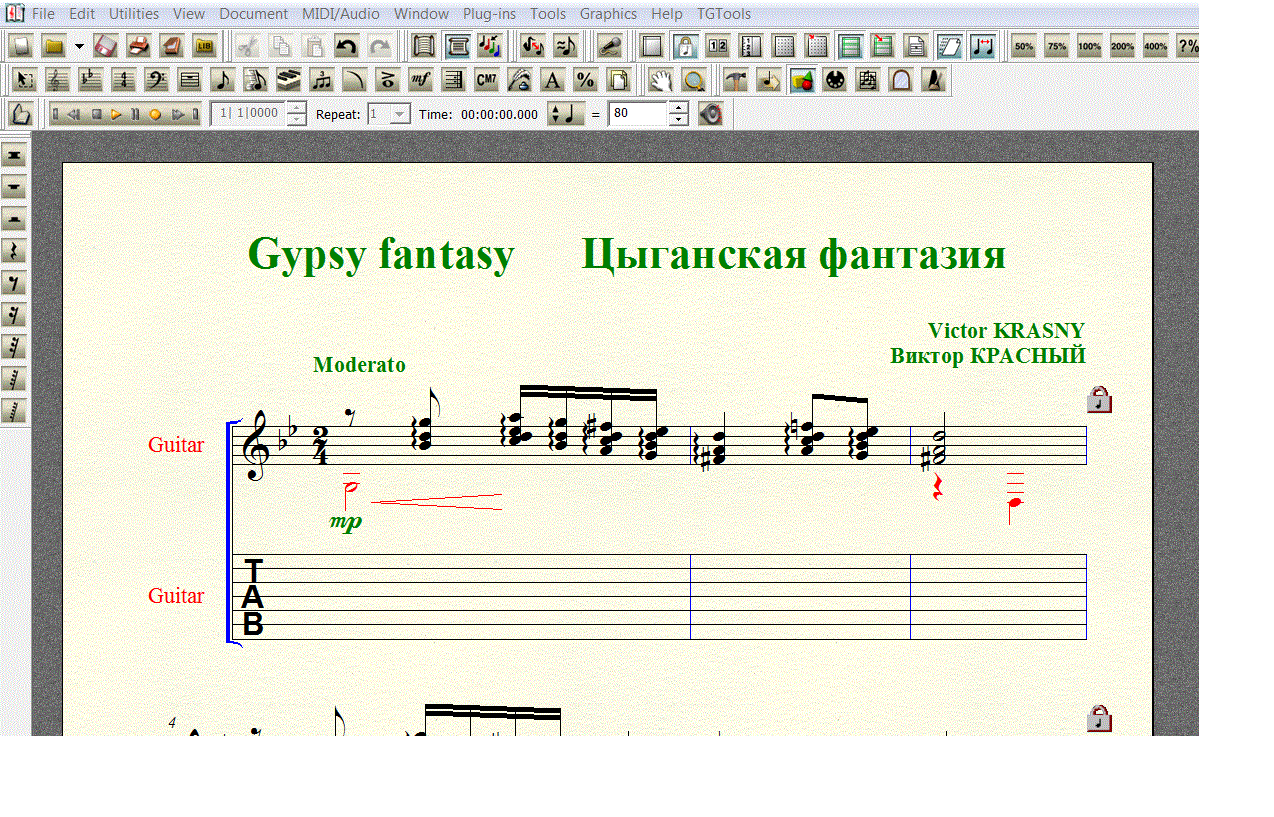
Task: Click the Text tool with letter A
Action: tap(551, 80)
